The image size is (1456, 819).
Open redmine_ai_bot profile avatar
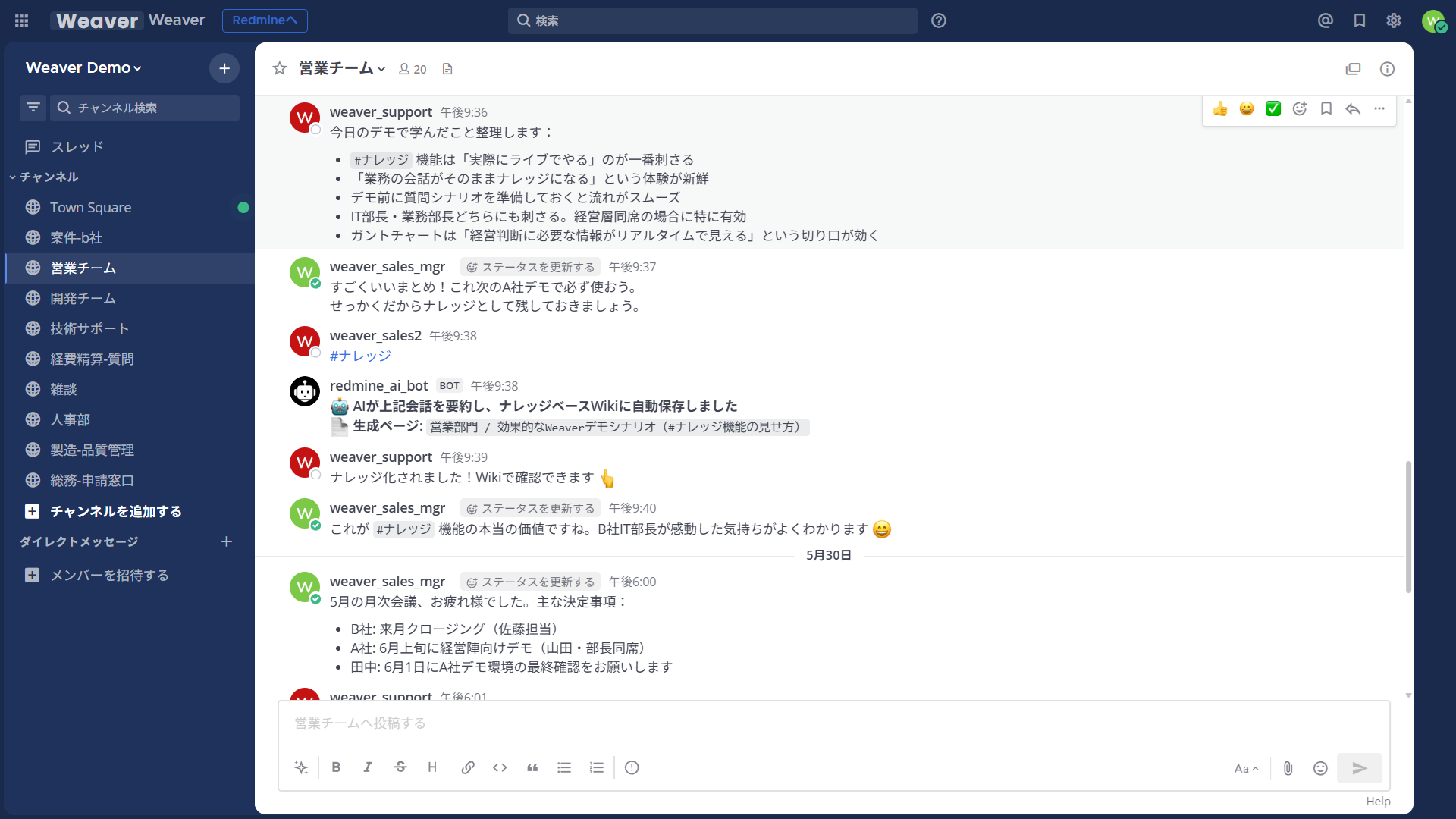pos(305,391)
